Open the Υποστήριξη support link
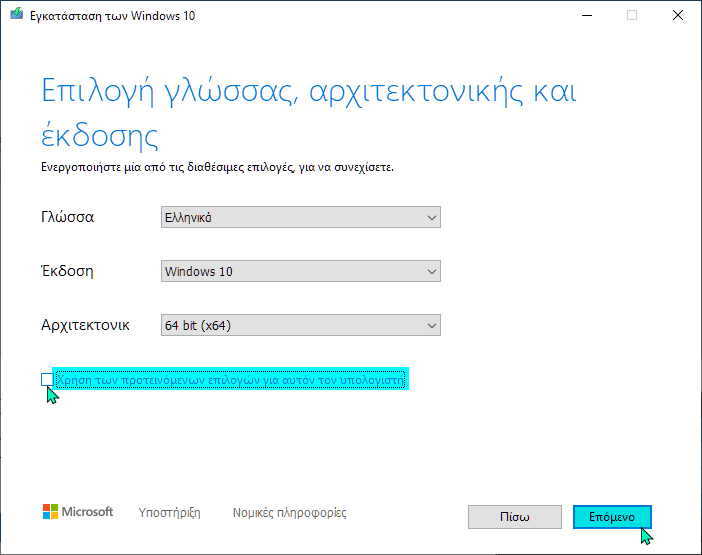702x555 pixels. tap(169, 512)
